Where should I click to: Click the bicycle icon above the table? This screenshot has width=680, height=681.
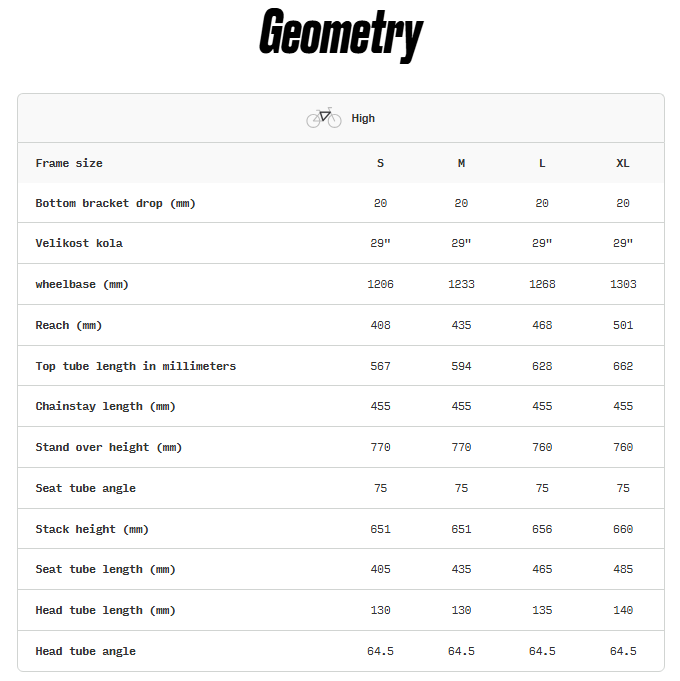pos(323,118)
